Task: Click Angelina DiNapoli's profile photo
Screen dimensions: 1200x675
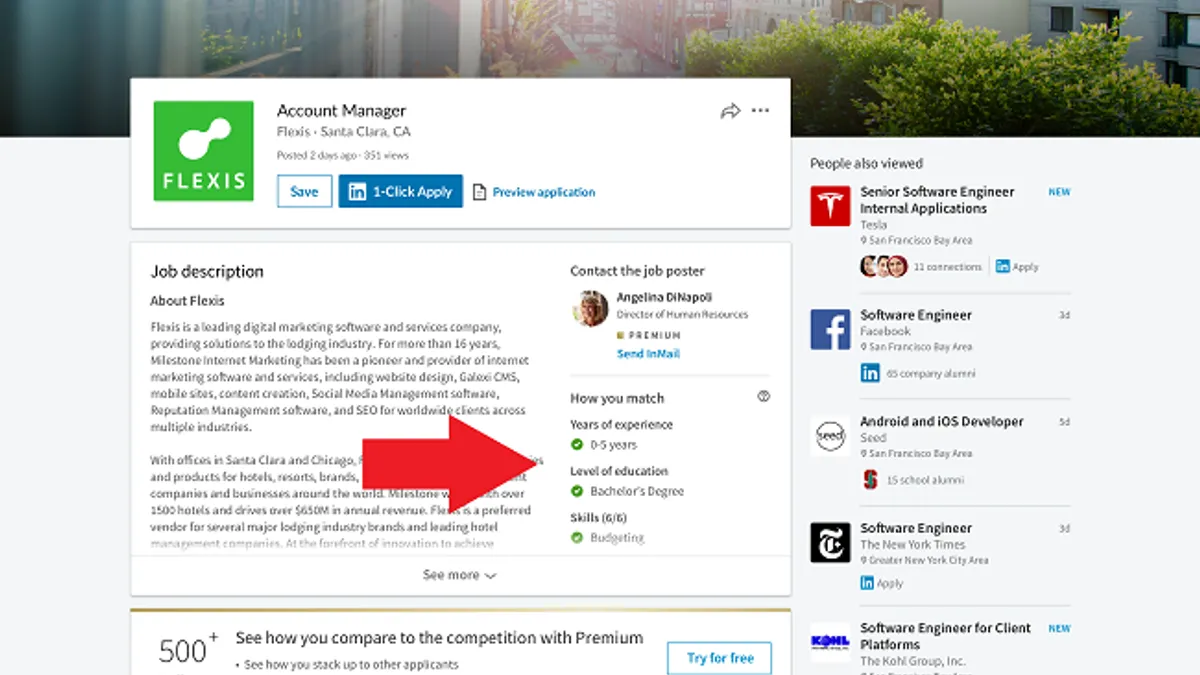Action: click(590, 309)
